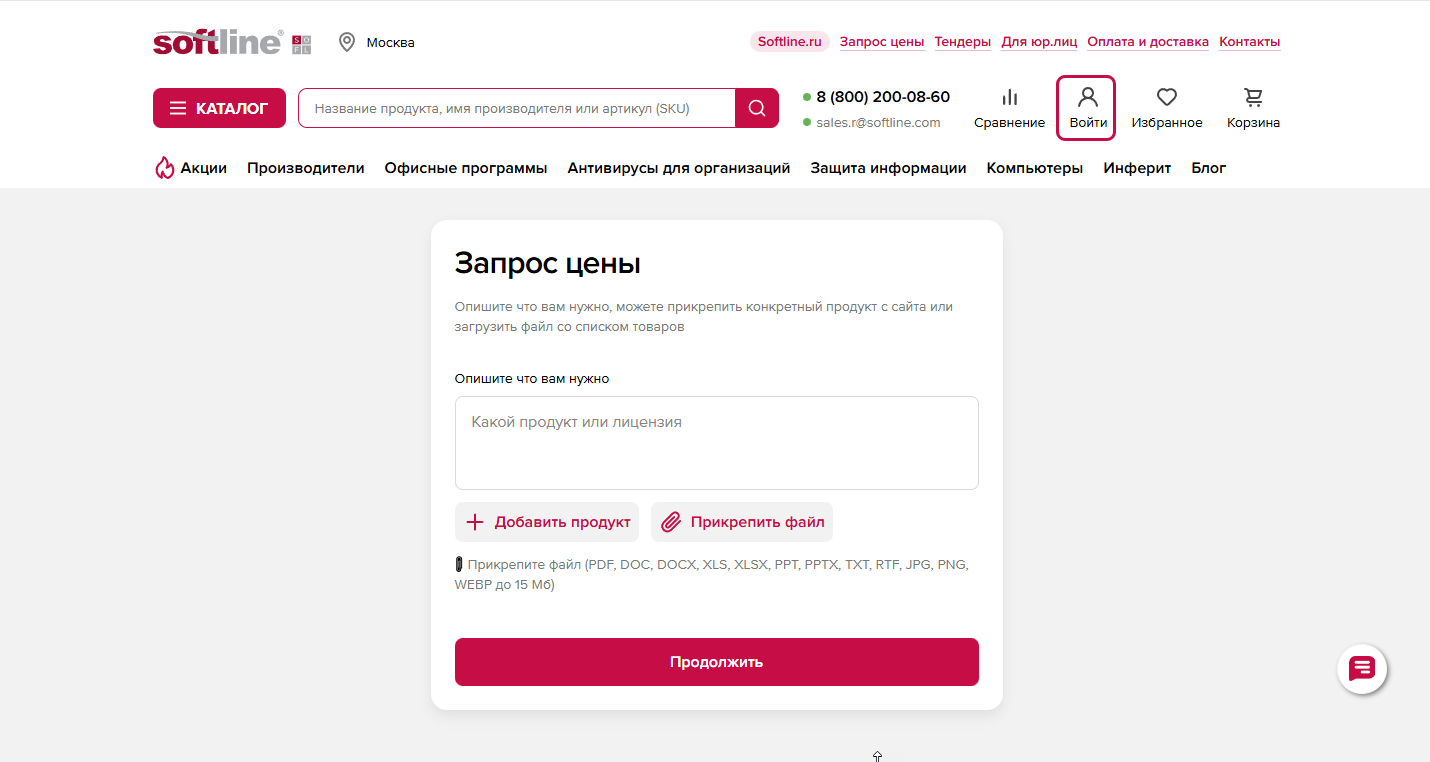This screenshot has height=762, width=1430.
Task: Click the Акции flame icon
Action: coord(165,168)
